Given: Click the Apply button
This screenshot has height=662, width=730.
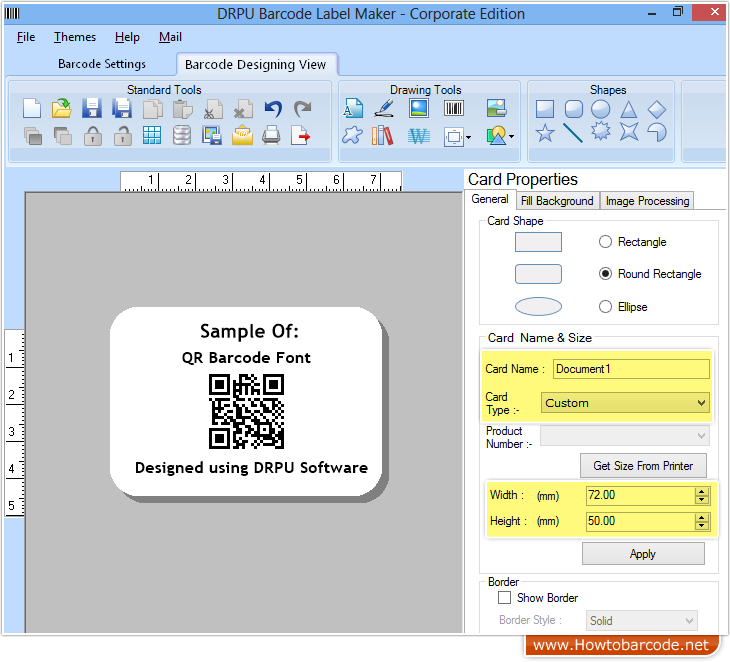Looking at the screenshot, I should point(643,554).
